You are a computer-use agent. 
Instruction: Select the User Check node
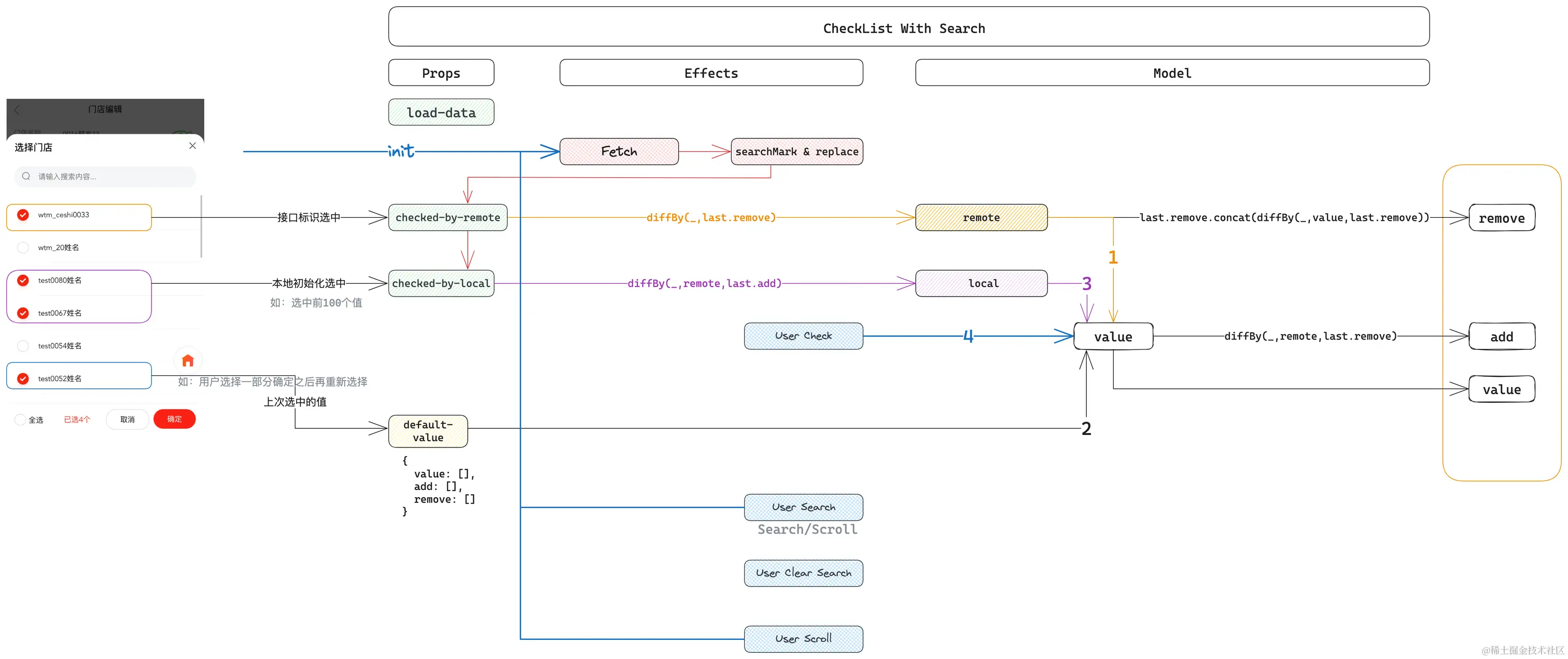(x=803, y=336)
